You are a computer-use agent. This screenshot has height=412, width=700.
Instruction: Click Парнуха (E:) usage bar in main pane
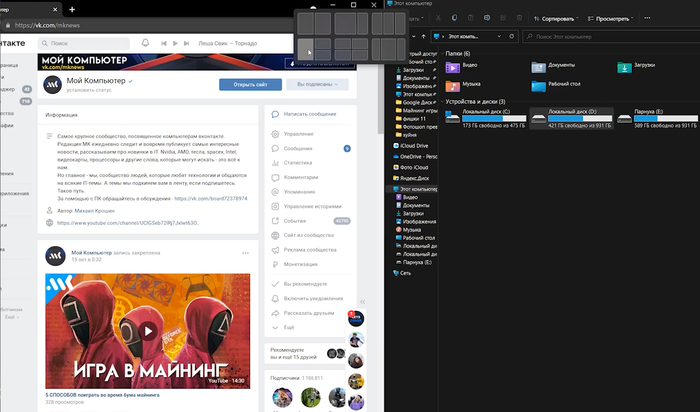666,119
